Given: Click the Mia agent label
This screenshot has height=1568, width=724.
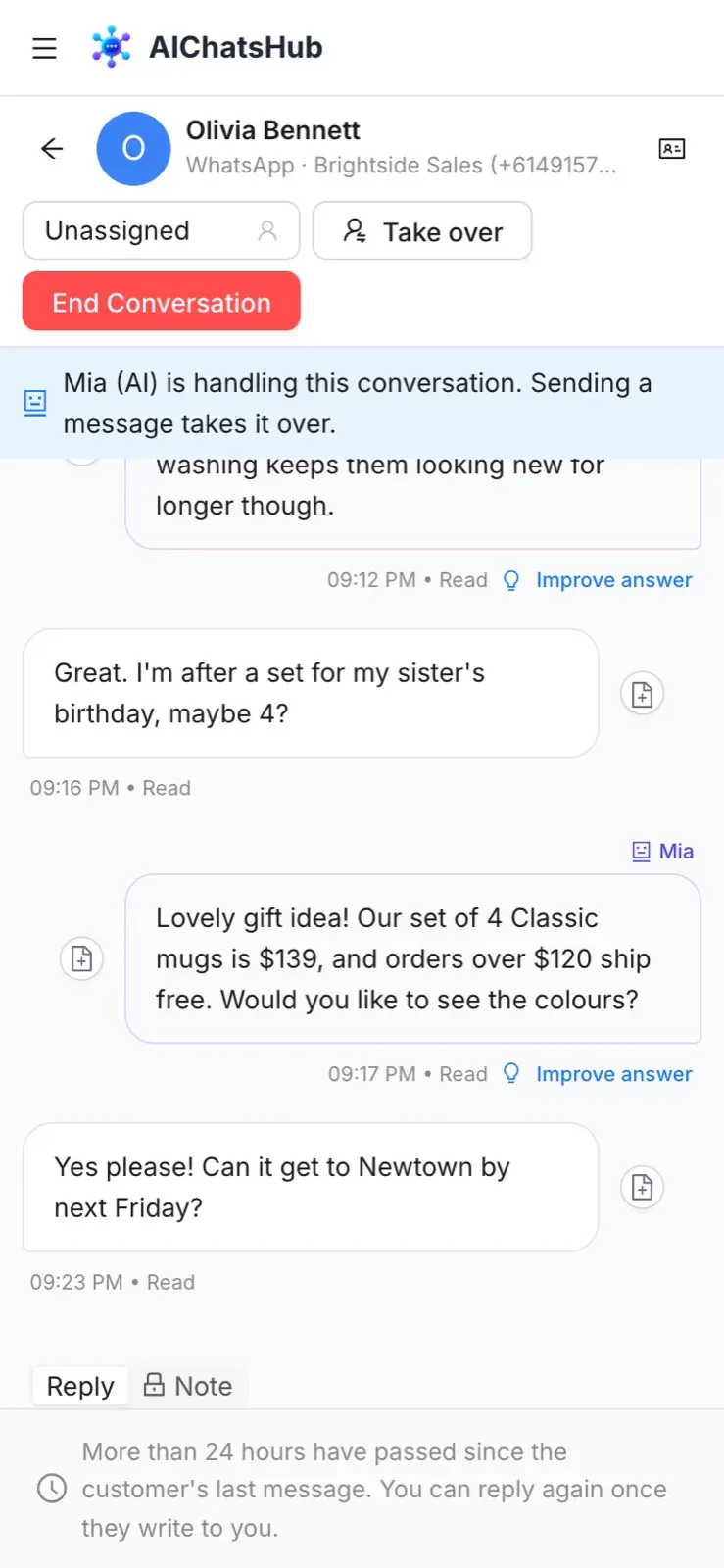Looking at the screenshot, I should click(663, 851).
